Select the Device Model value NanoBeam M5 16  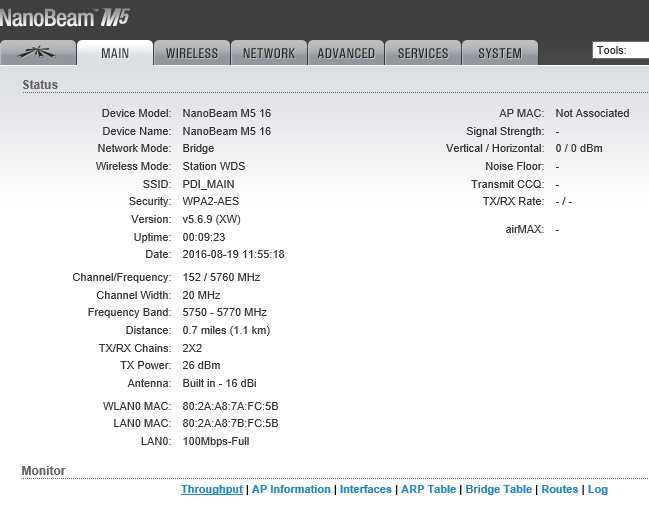[227, 113]
